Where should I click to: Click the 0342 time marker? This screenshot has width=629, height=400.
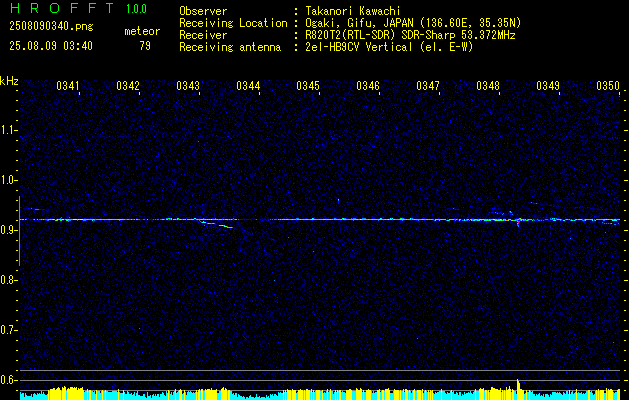[128, 85]
